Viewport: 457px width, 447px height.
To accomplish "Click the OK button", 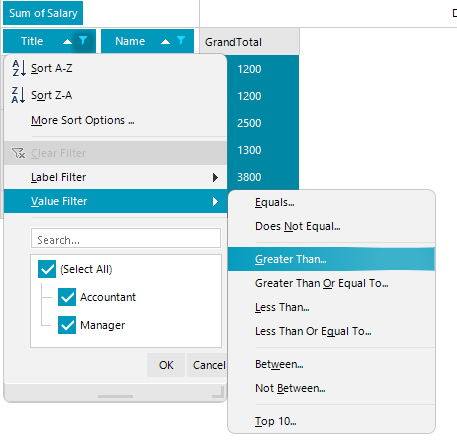I will tap(166, 365).
